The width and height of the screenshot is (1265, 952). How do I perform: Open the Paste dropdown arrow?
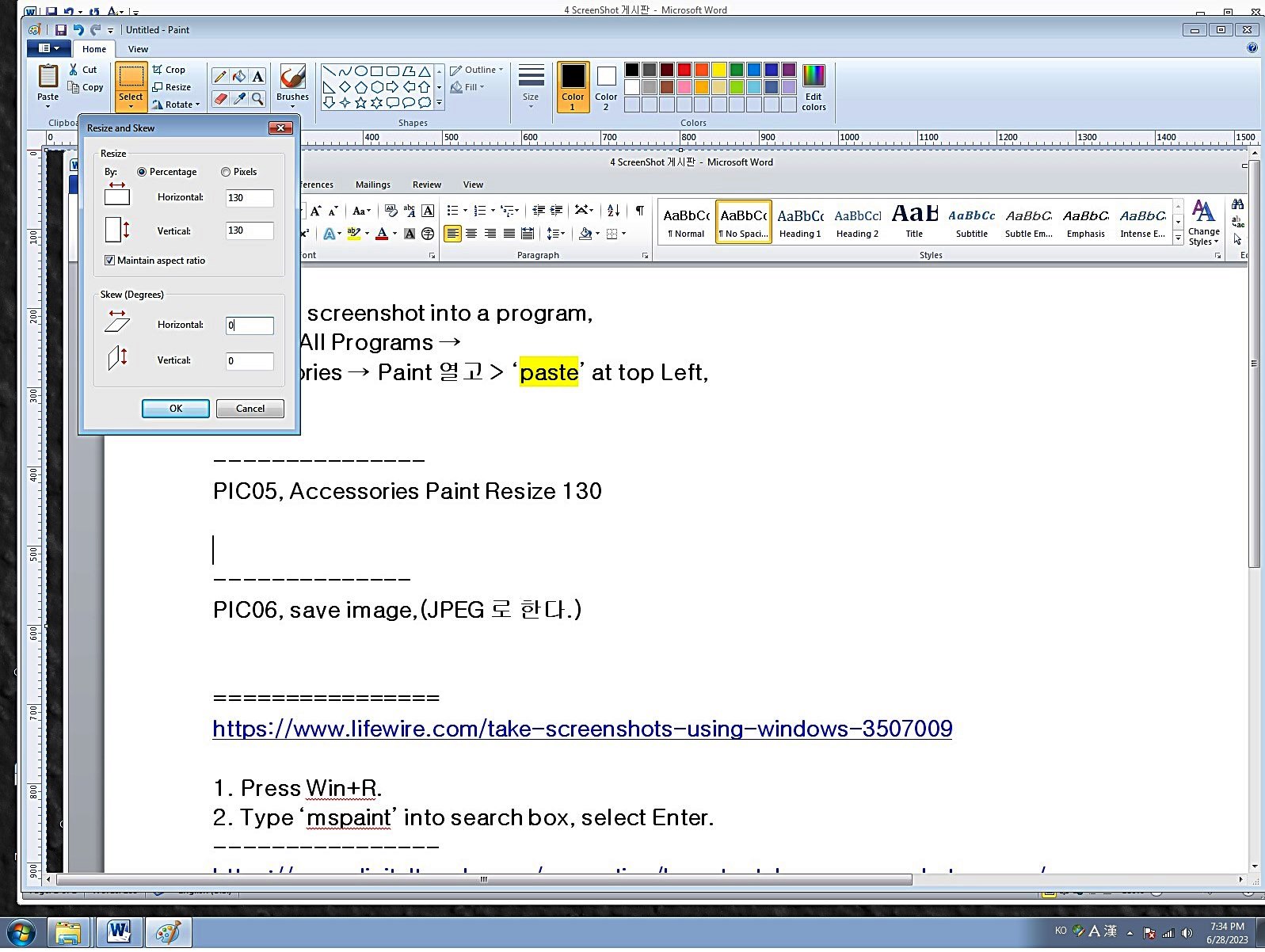48,106
